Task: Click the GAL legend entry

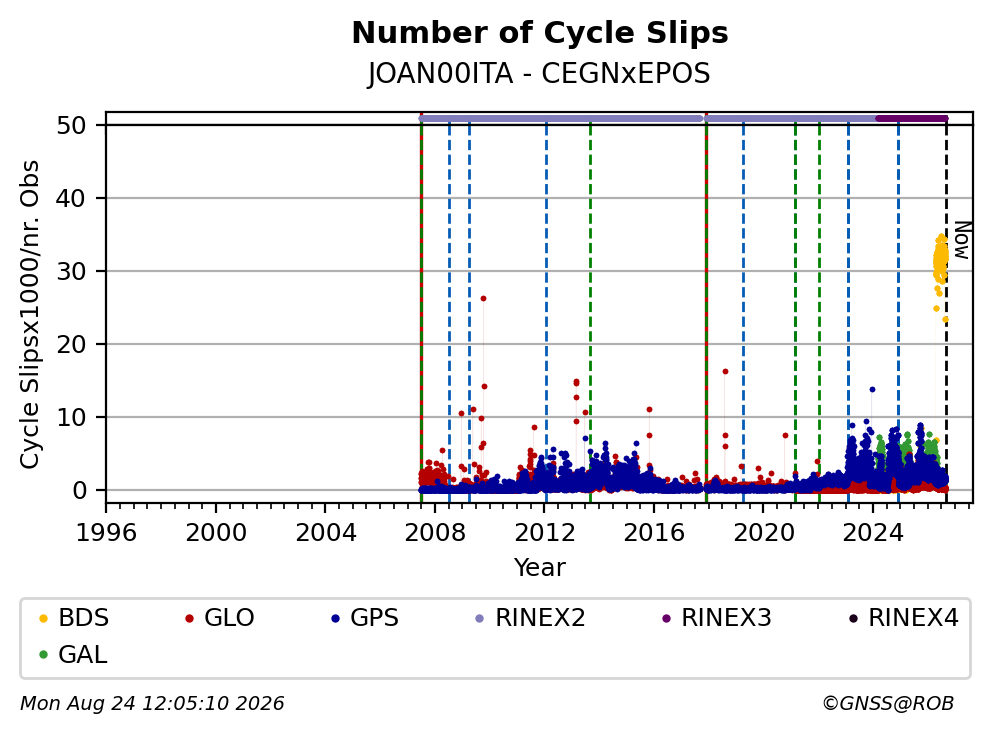Action: click(73, 654)
